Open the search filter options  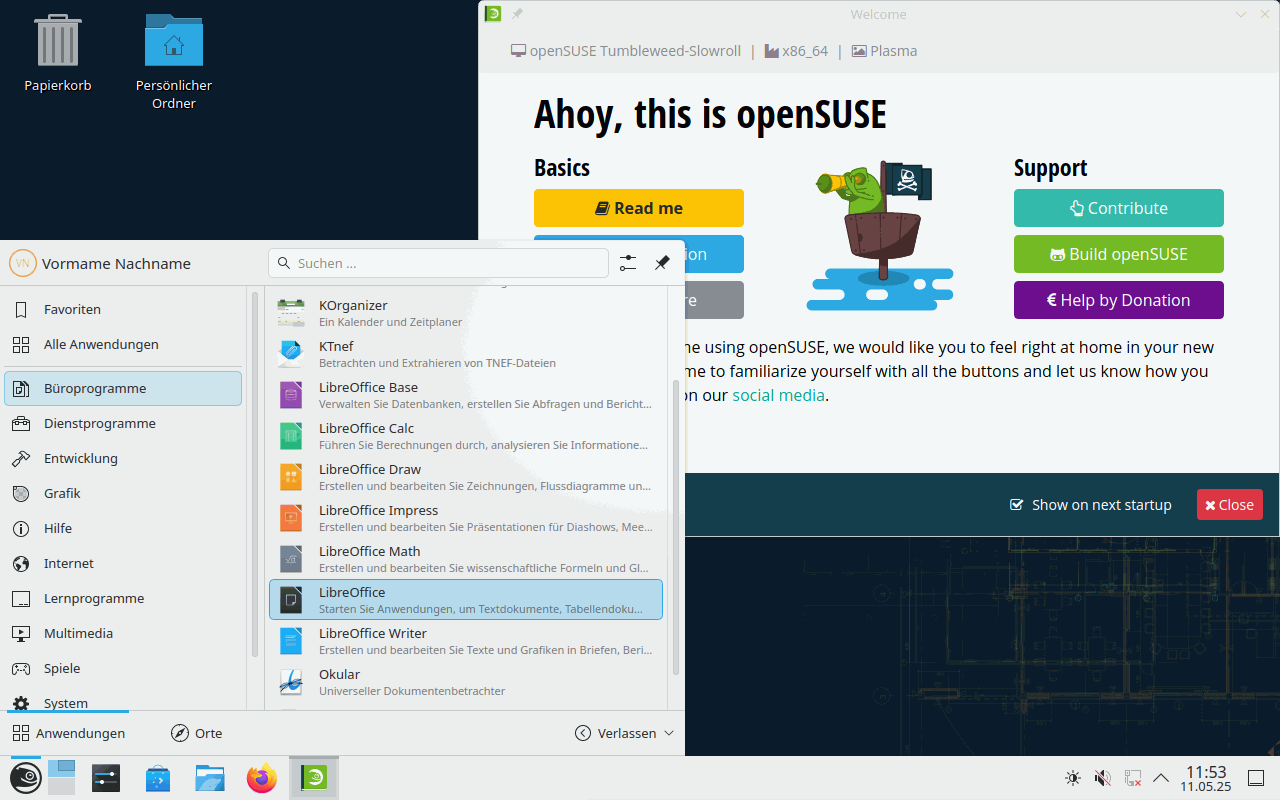pyautogui.click(x=628, y=262)
